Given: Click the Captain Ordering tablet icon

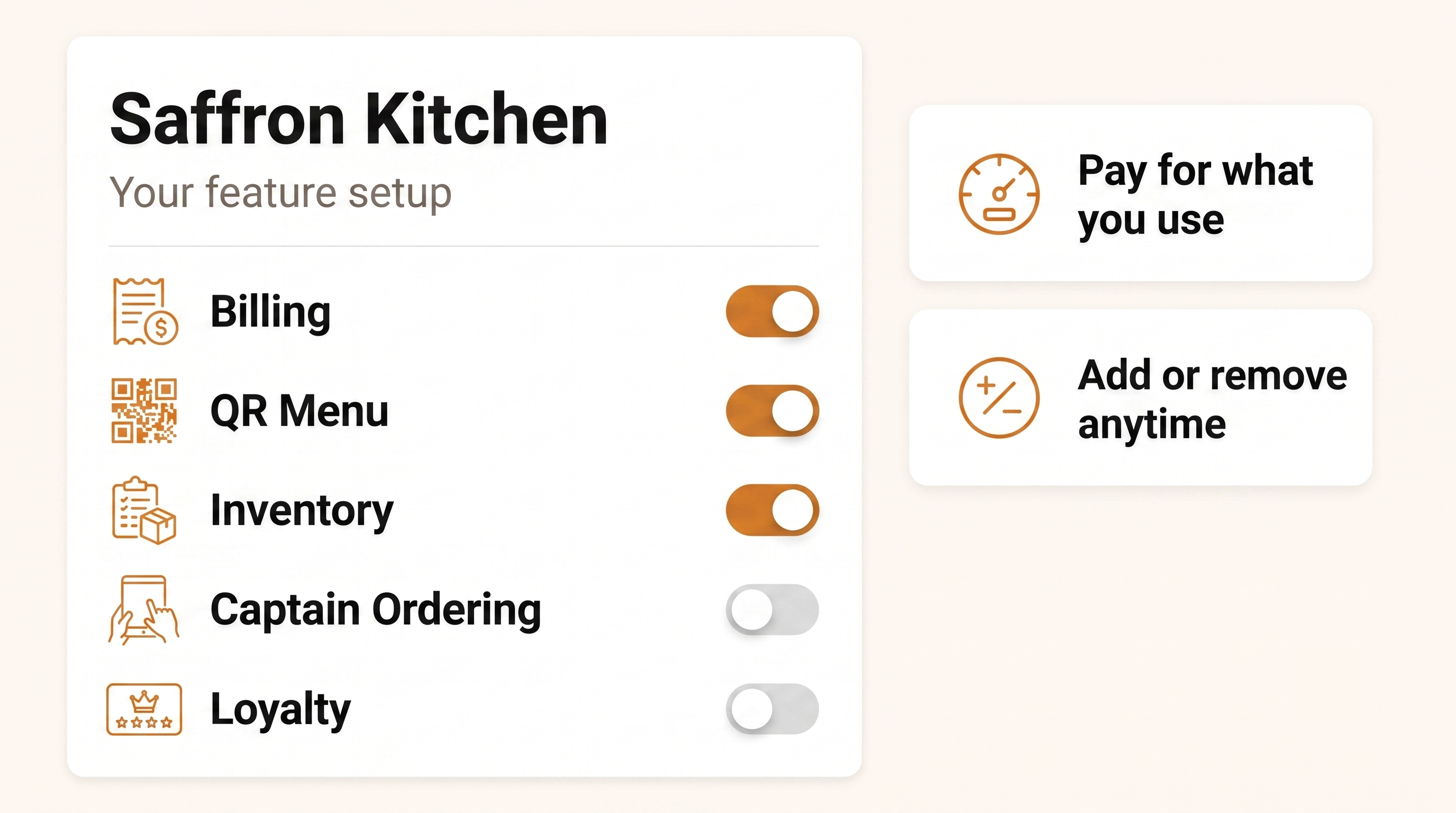Looking at the screenshot, I should pos(144,610).
